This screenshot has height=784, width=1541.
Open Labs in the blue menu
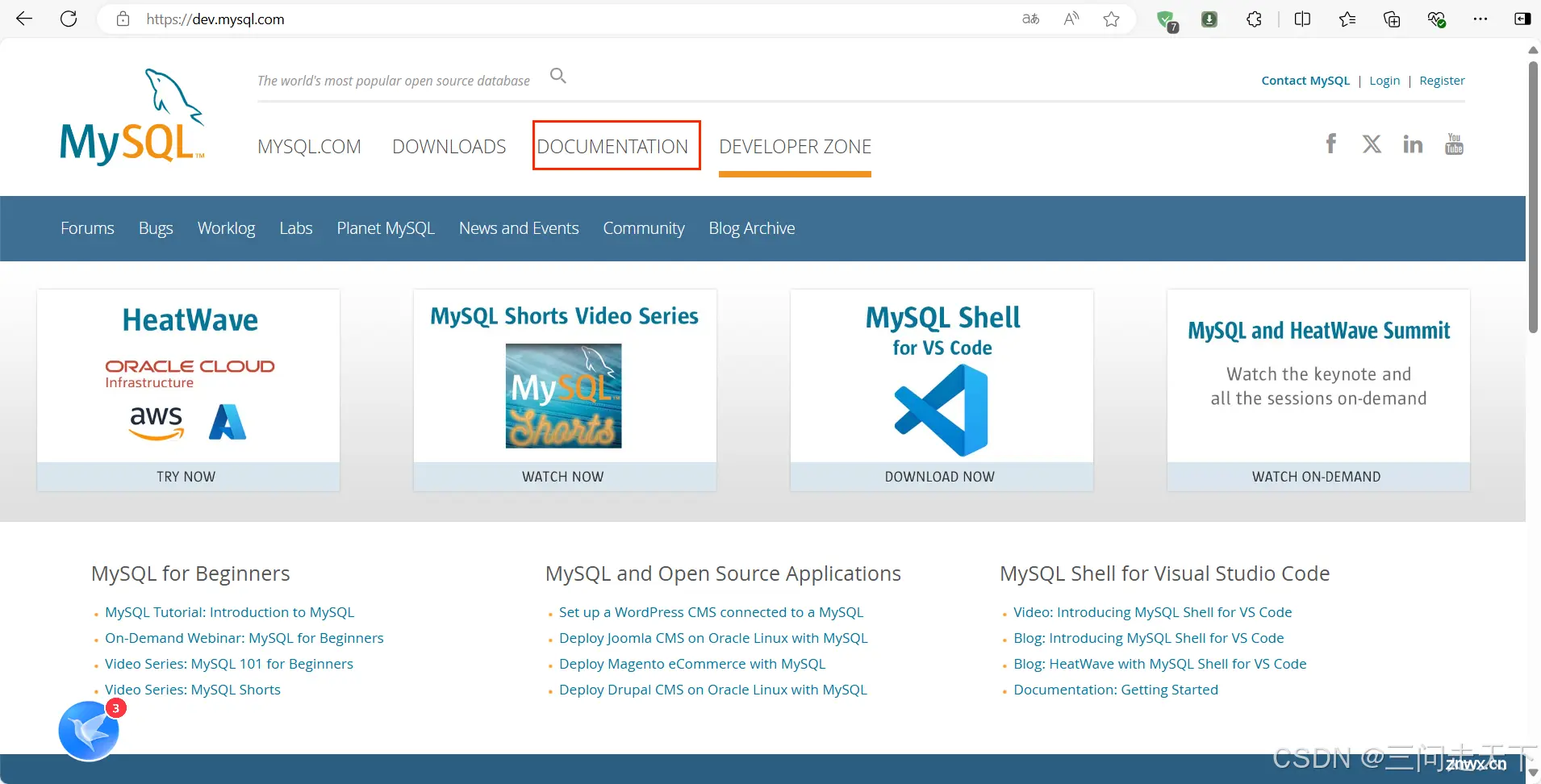(x=296, y=228)
